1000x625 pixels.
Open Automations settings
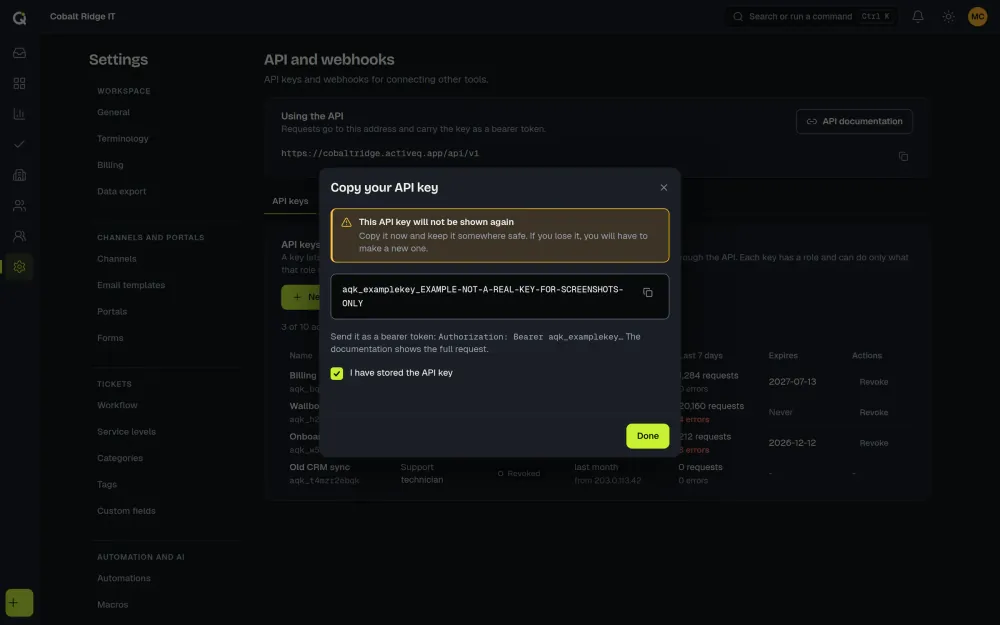point(124,578)
